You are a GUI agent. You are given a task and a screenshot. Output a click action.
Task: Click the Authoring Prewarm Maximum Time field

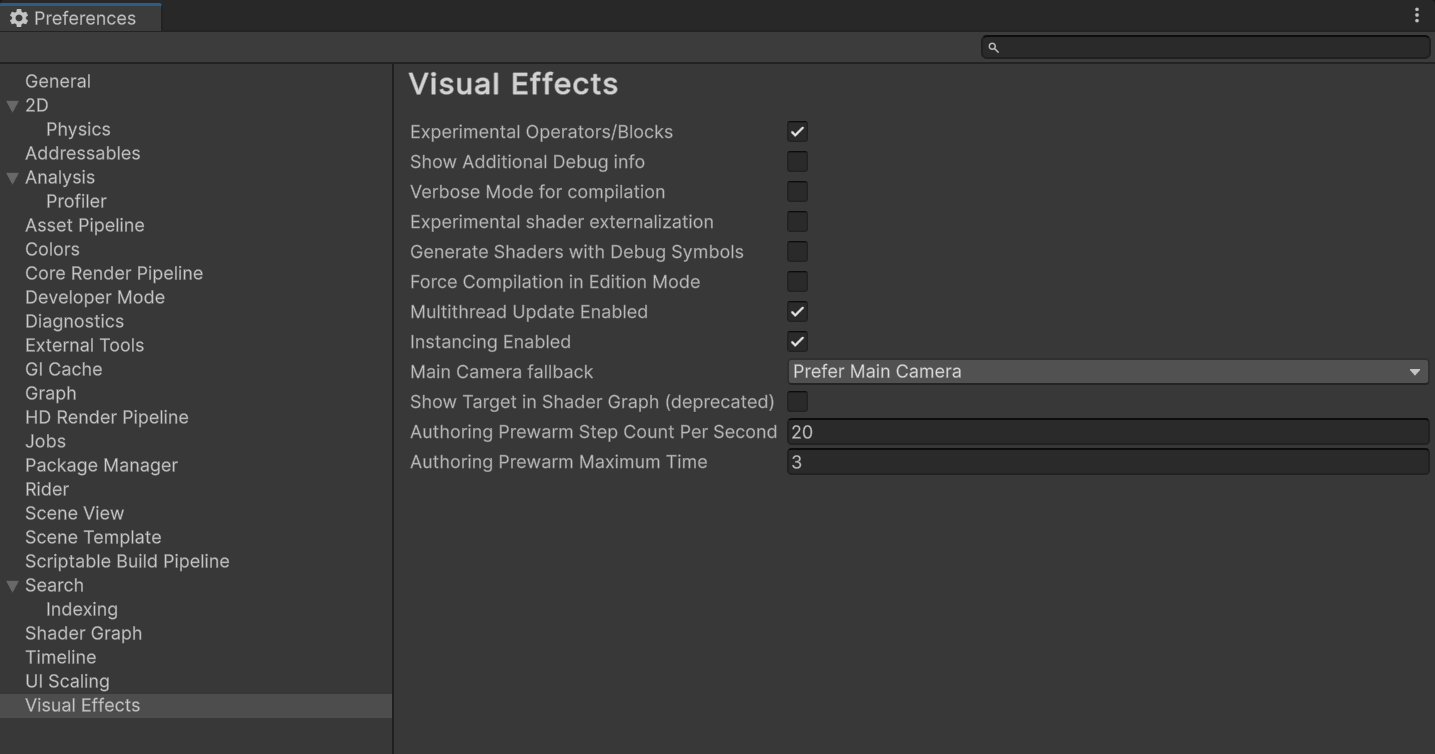pos(1107,462)
